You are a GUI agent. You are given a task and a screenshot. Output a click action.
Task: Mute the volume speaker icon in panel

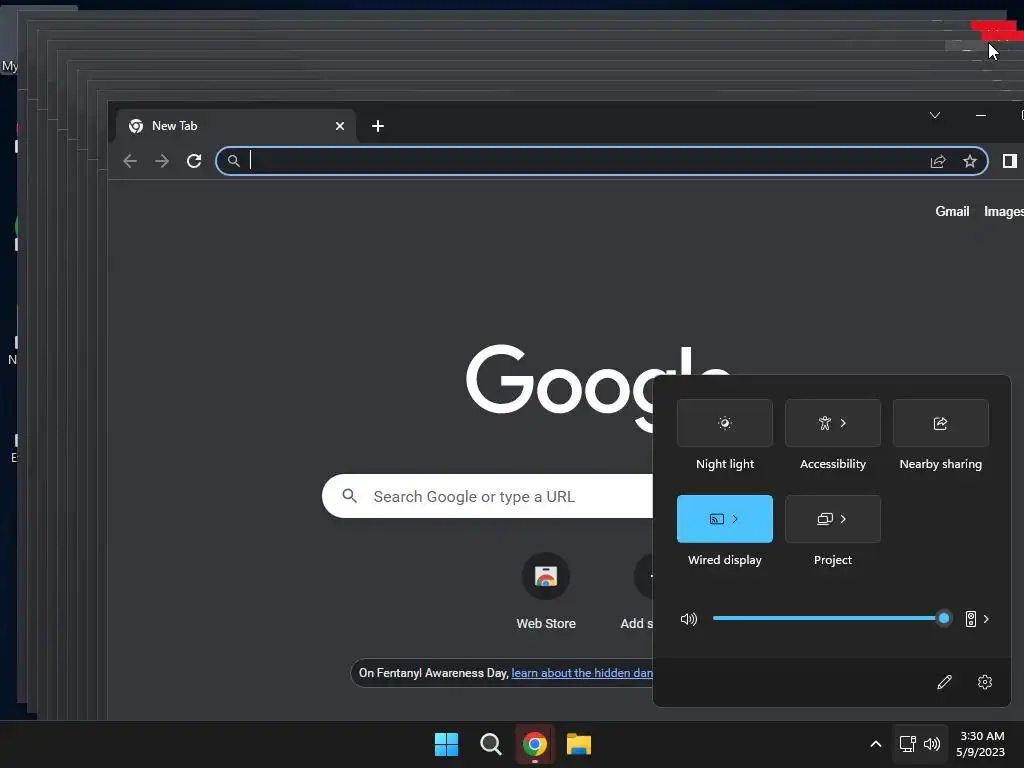pyautogui.click(x=688, y=618)
